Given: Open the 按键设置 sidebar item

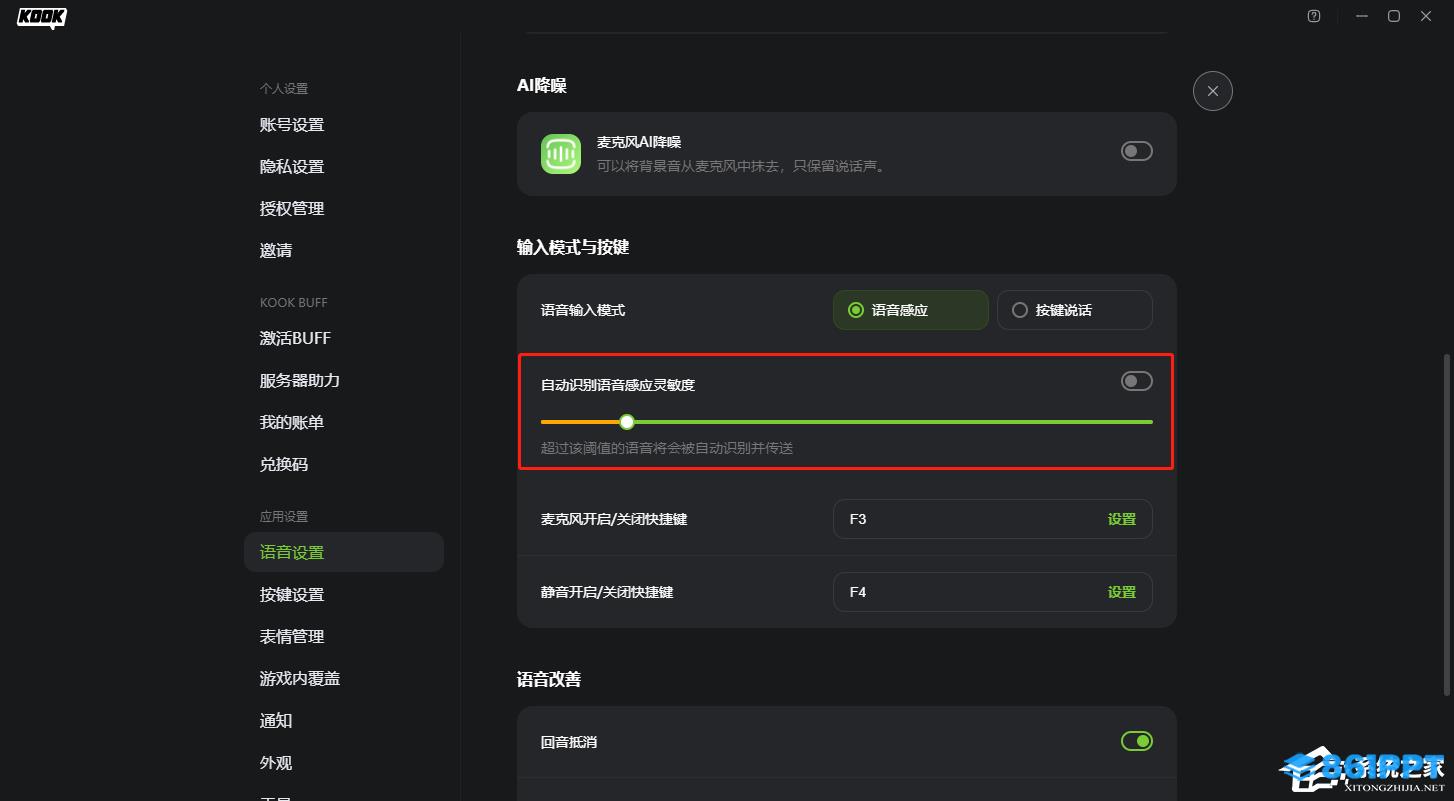Looking at the screenshot, I should click(x=292, y=595).
